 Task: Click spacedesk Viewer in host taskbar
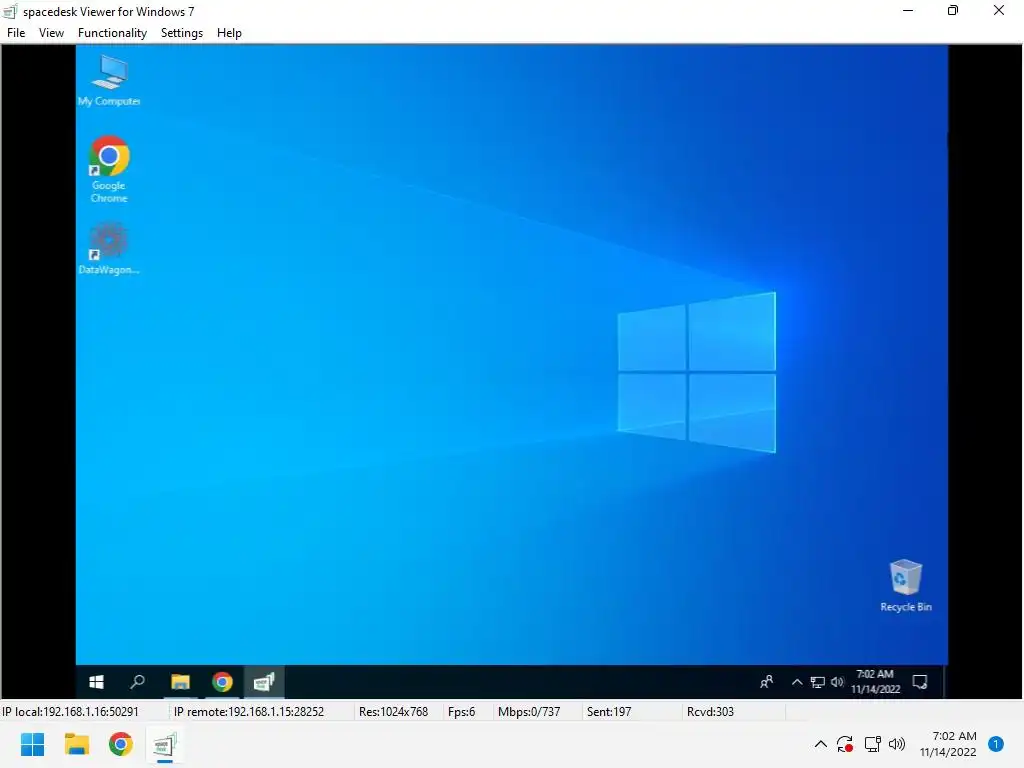click(x=164, y=744)
